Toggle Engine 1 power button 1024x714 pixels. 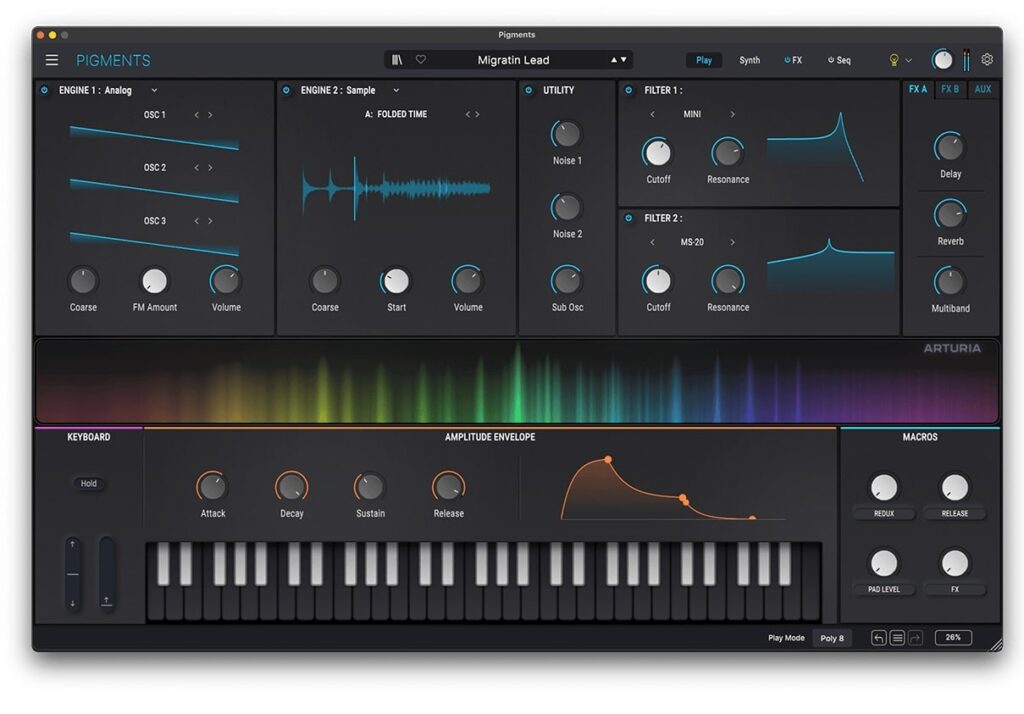(44, 90)
